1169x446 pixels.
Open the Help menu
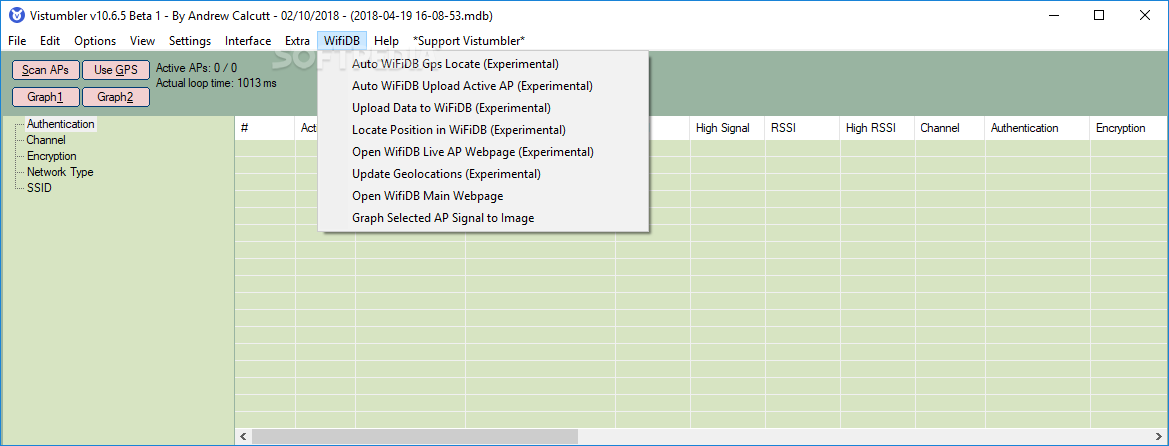tap(386, 41)
